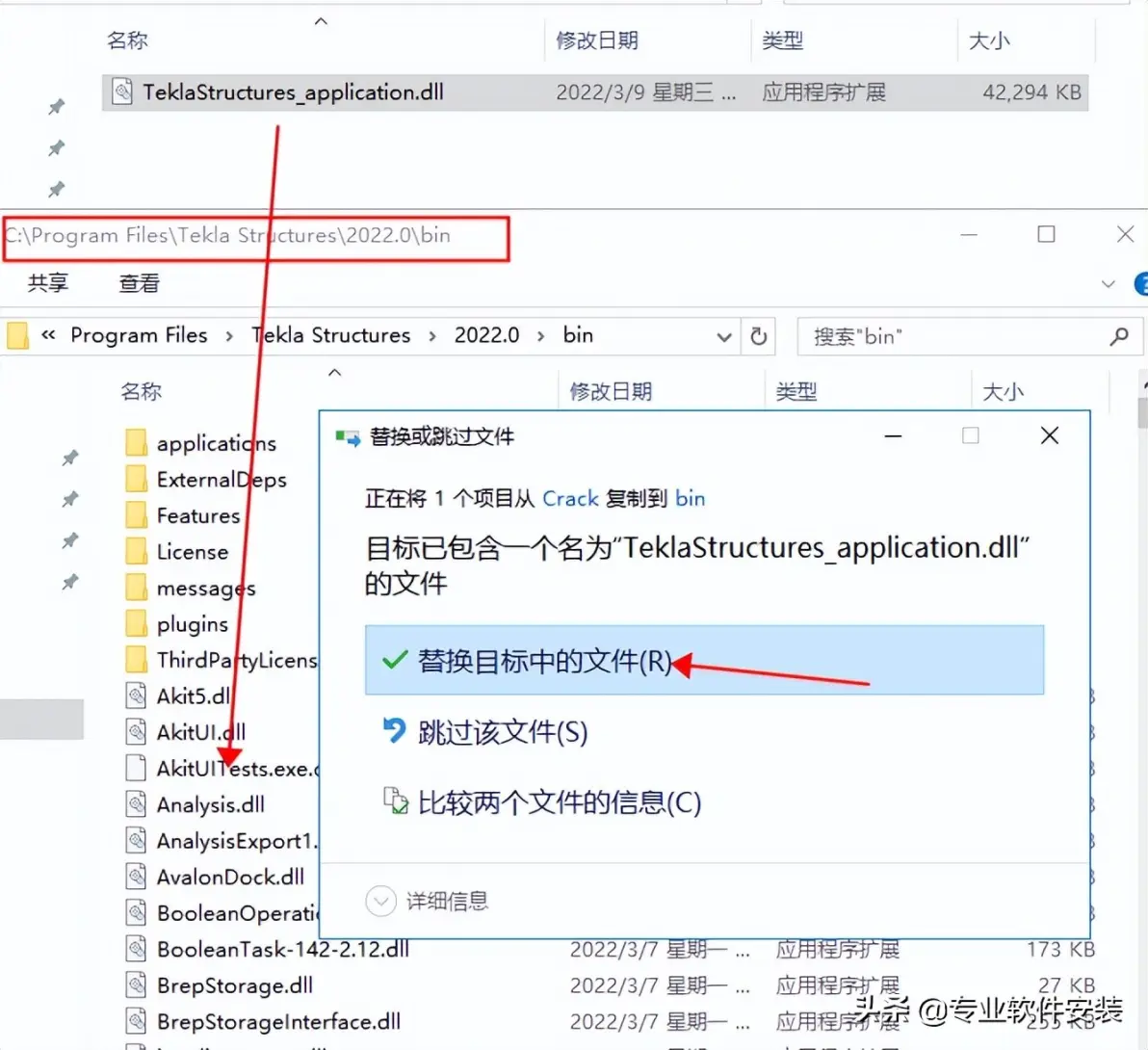Screen dimensions: 1148x1050
Task: Click the AkitUI.dll file icon
Action: click(x=136, y=731)
